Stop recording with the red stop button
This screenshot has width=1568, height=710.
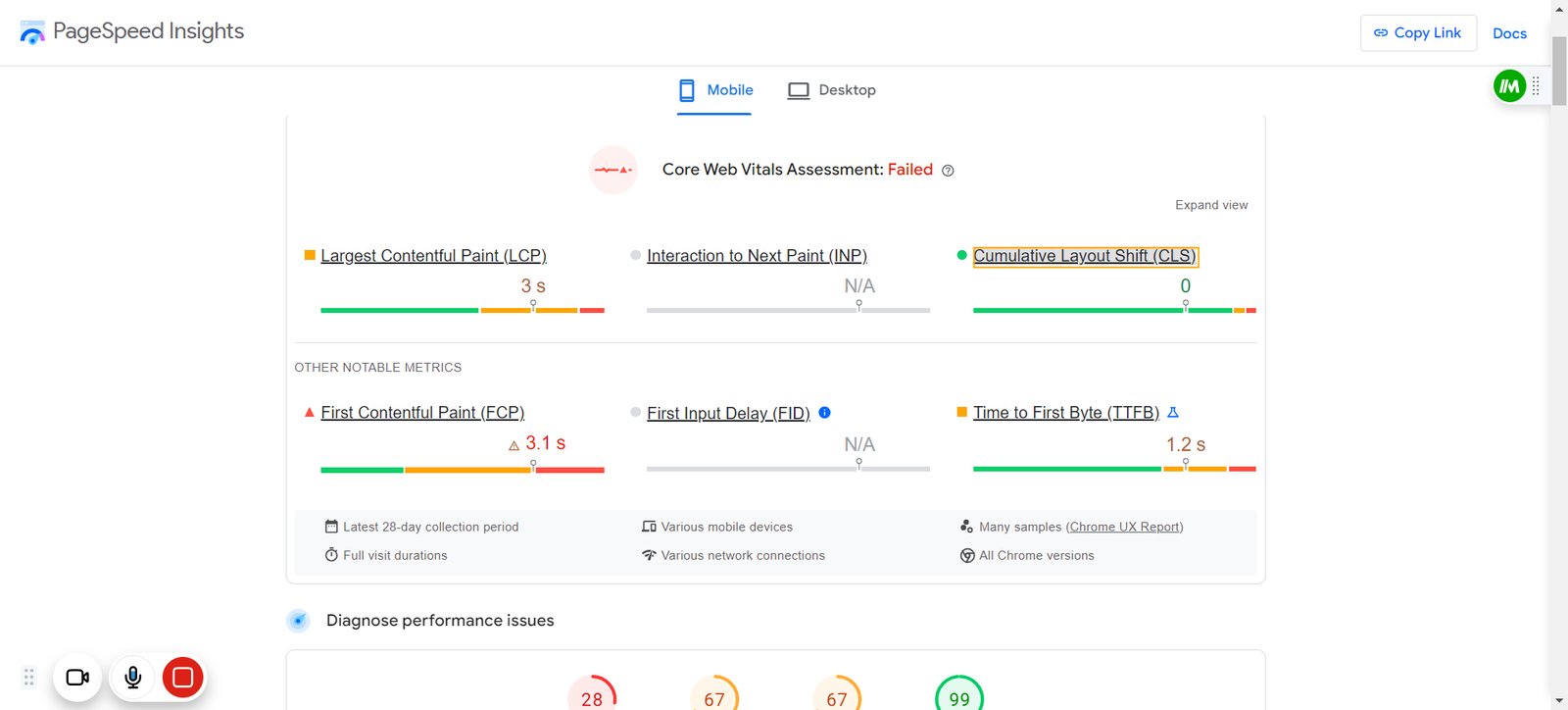(182, 678)
